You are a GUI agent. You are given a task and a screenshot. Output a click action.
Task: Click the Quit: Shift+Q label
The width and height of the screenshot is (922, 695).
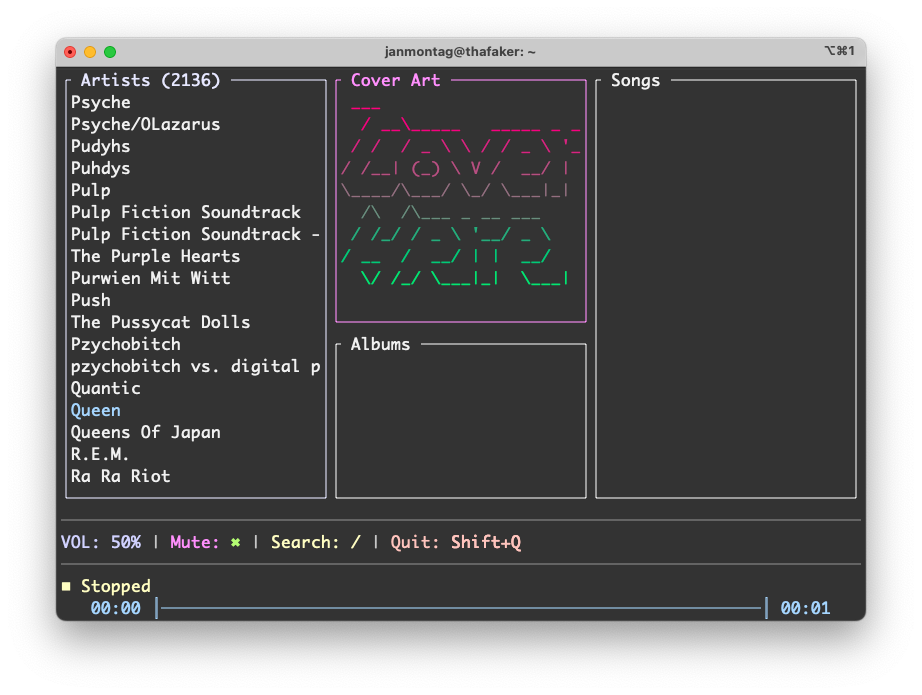tap(456, 542)
